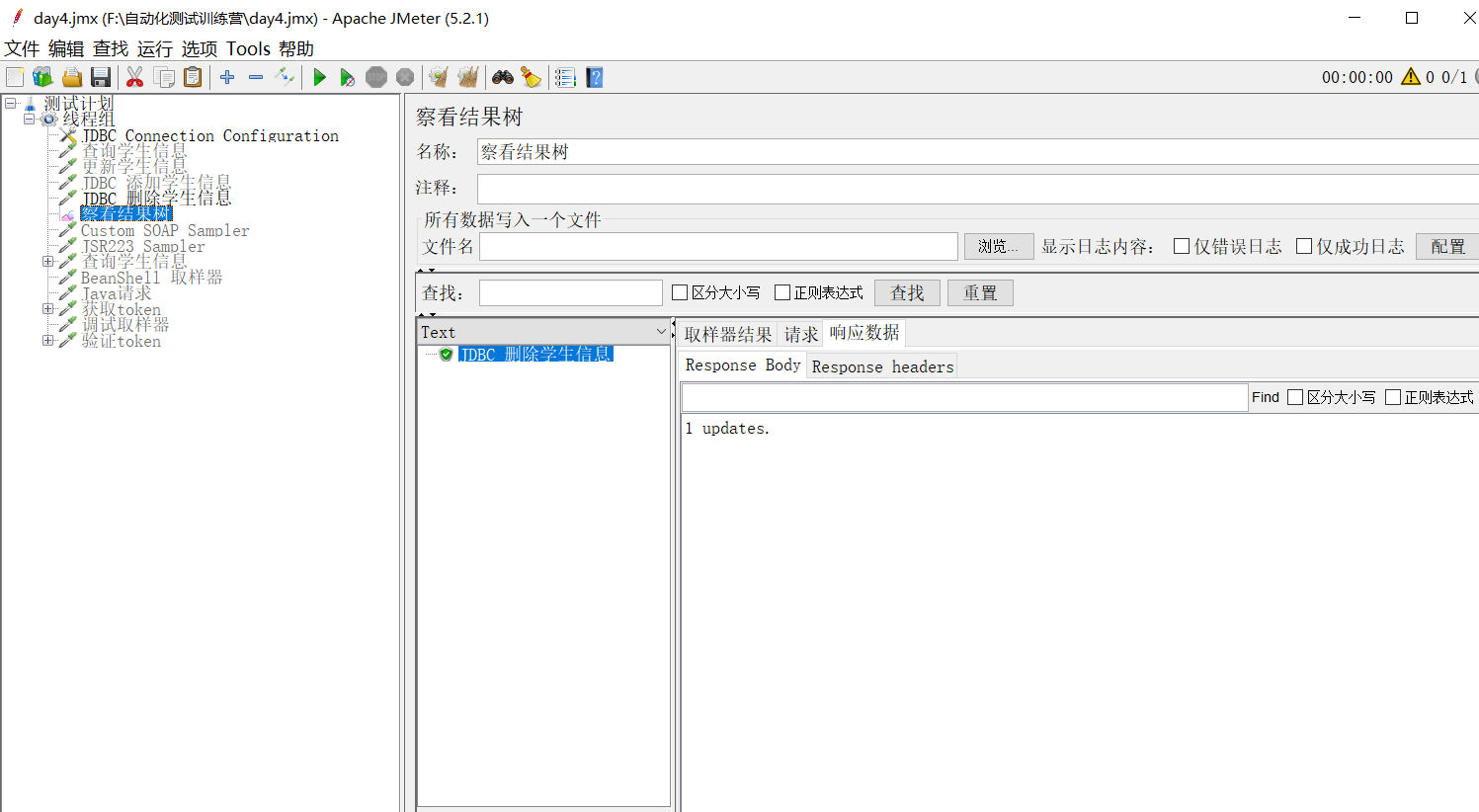This screenshot has height=812, width=1479.
Task: Open the 查找 menu in the menu bar
Action: point(111,48)
